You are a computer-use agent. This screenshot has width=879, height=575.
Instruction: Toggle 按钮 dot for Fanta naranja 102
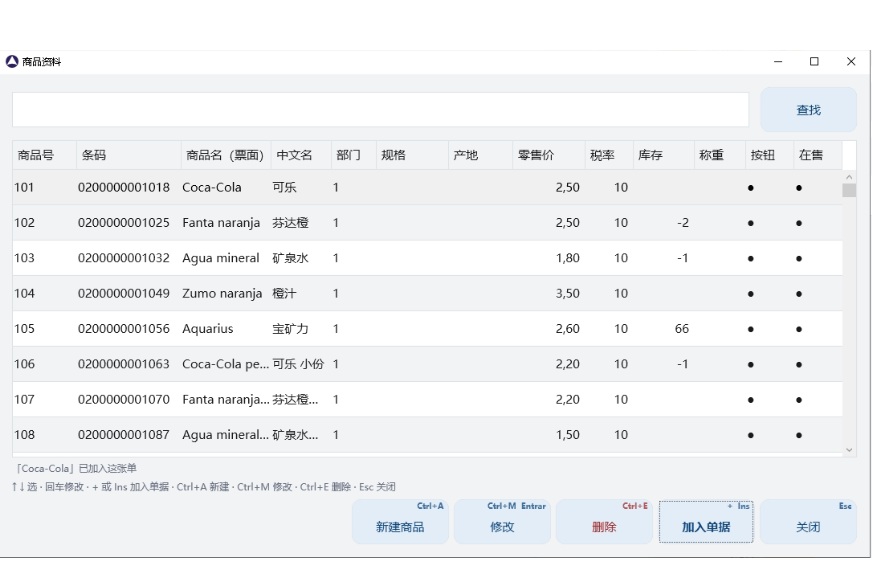(x=751, y=223)
